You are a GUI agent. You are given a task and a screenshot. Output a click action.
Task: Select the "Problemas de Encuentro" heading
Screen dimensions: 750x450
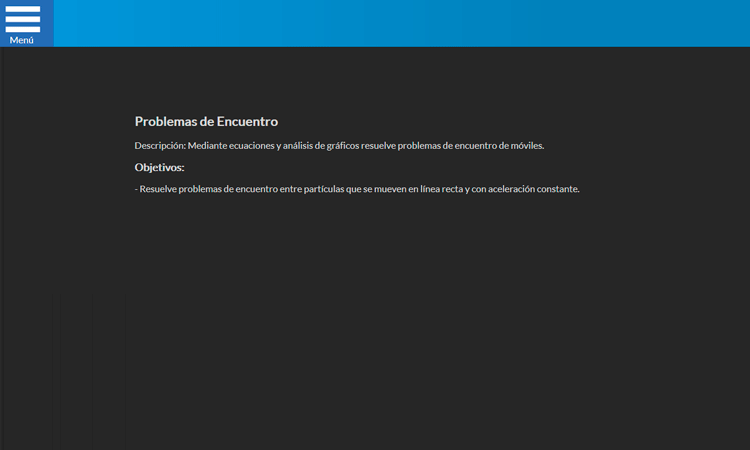tap(206, 122)
